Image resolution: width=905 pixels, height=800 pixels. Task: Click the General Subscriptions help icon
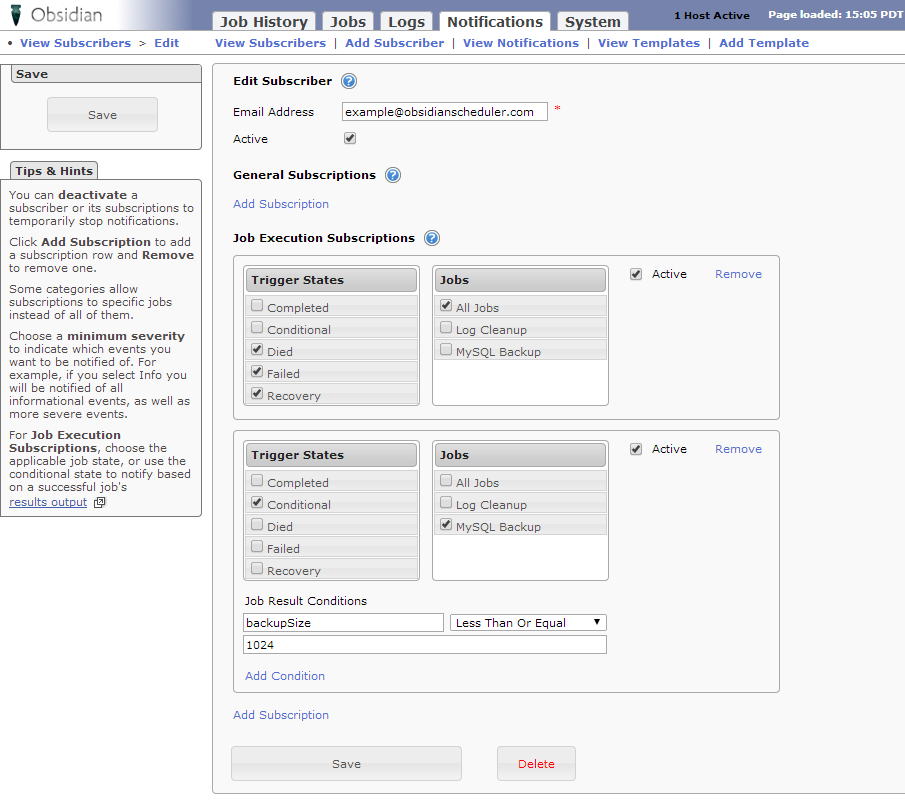coord(393,175)
